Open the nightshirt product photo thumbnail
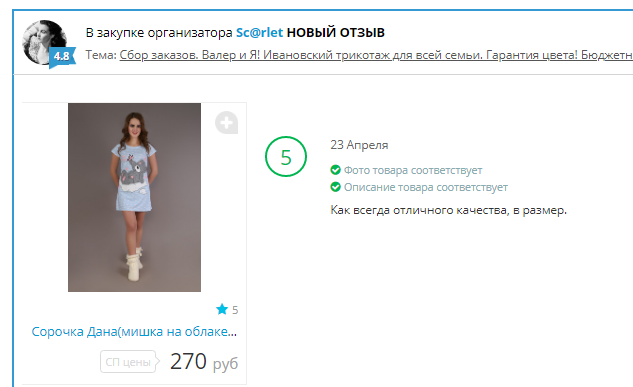 (x=134, y=197)
